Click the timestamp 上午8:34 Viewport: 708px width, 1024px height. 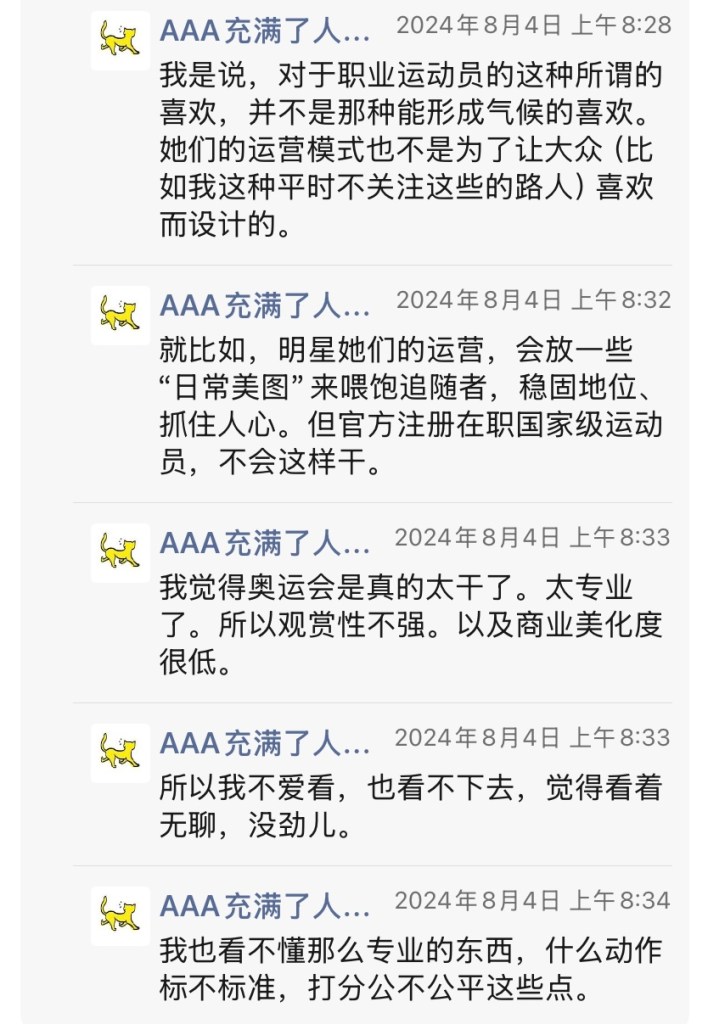click(532, 901)
